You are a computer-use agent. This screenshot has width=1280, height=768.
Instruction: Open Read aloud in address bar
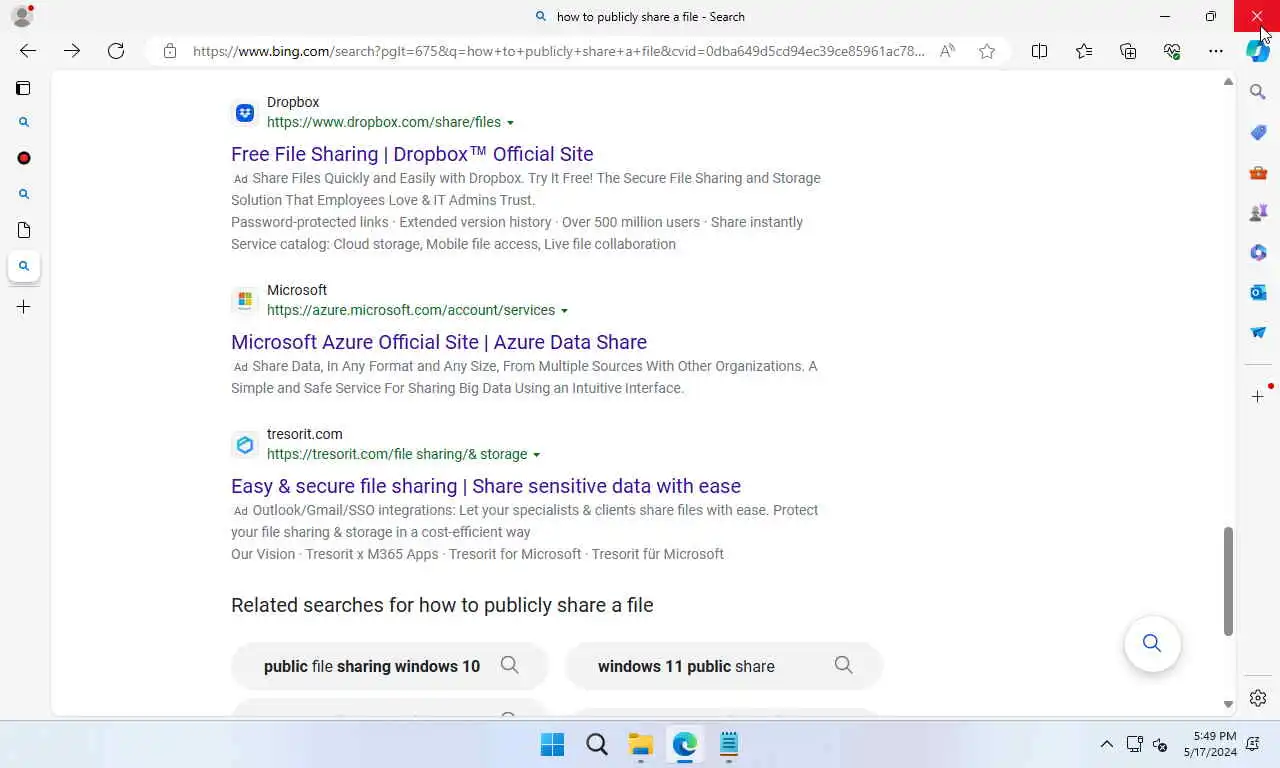(x=947, y=51)
